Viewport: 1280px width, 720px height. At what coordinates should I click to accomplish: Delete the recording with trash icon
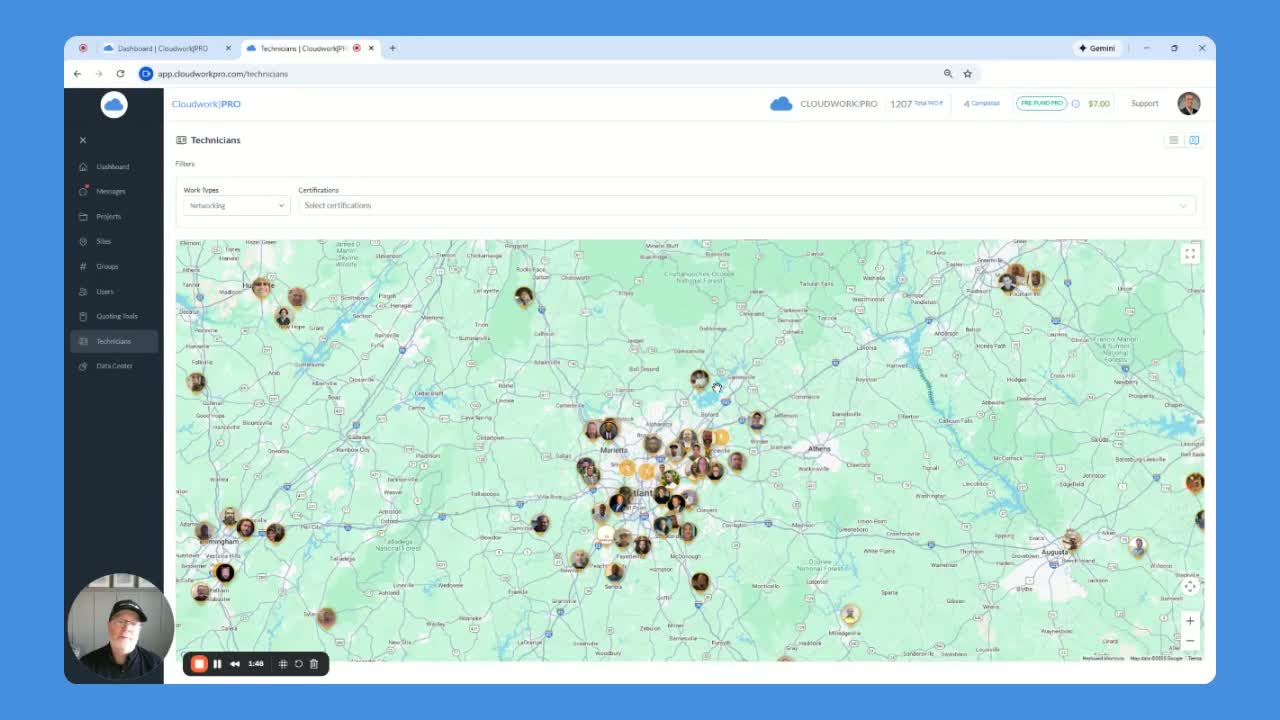tap(314, 664)
